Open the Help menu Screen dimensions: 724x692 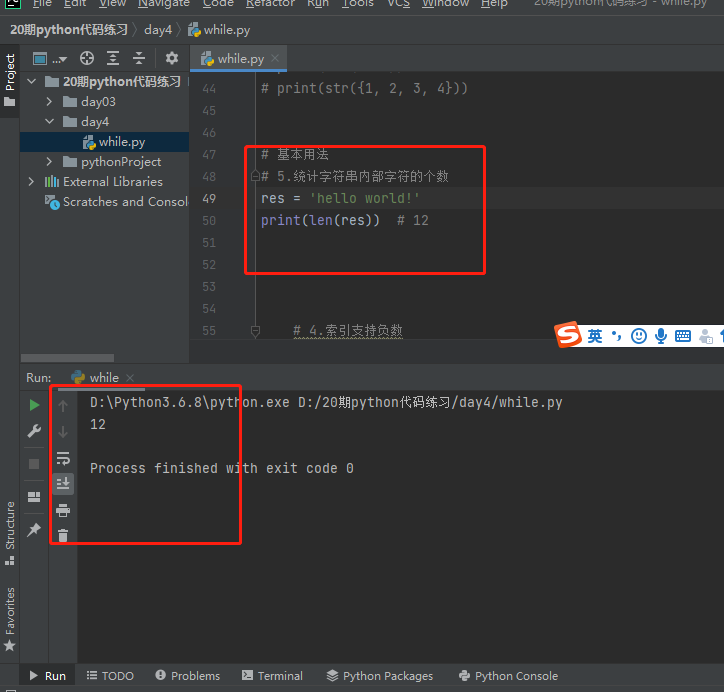point(494,4)
